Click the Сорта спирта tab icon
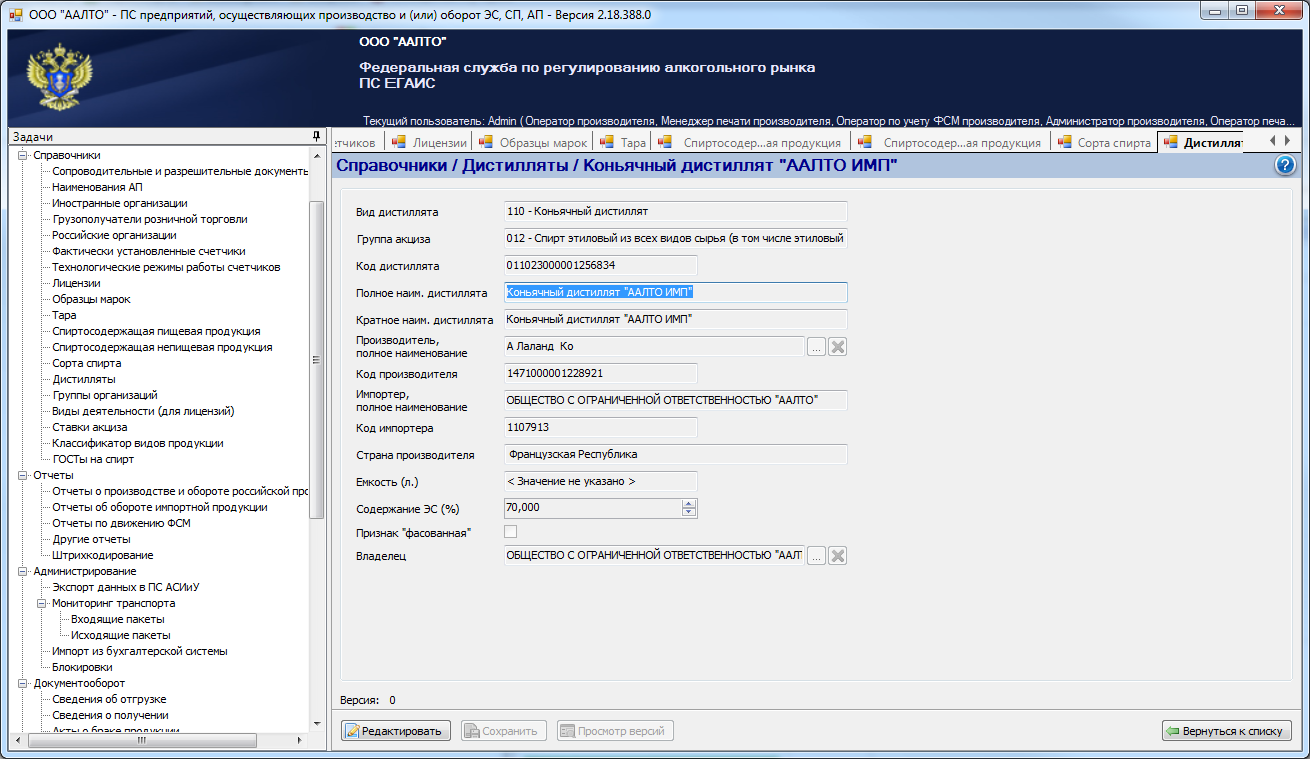Viewport: 1310px width, 759px height. [1064, 142]
